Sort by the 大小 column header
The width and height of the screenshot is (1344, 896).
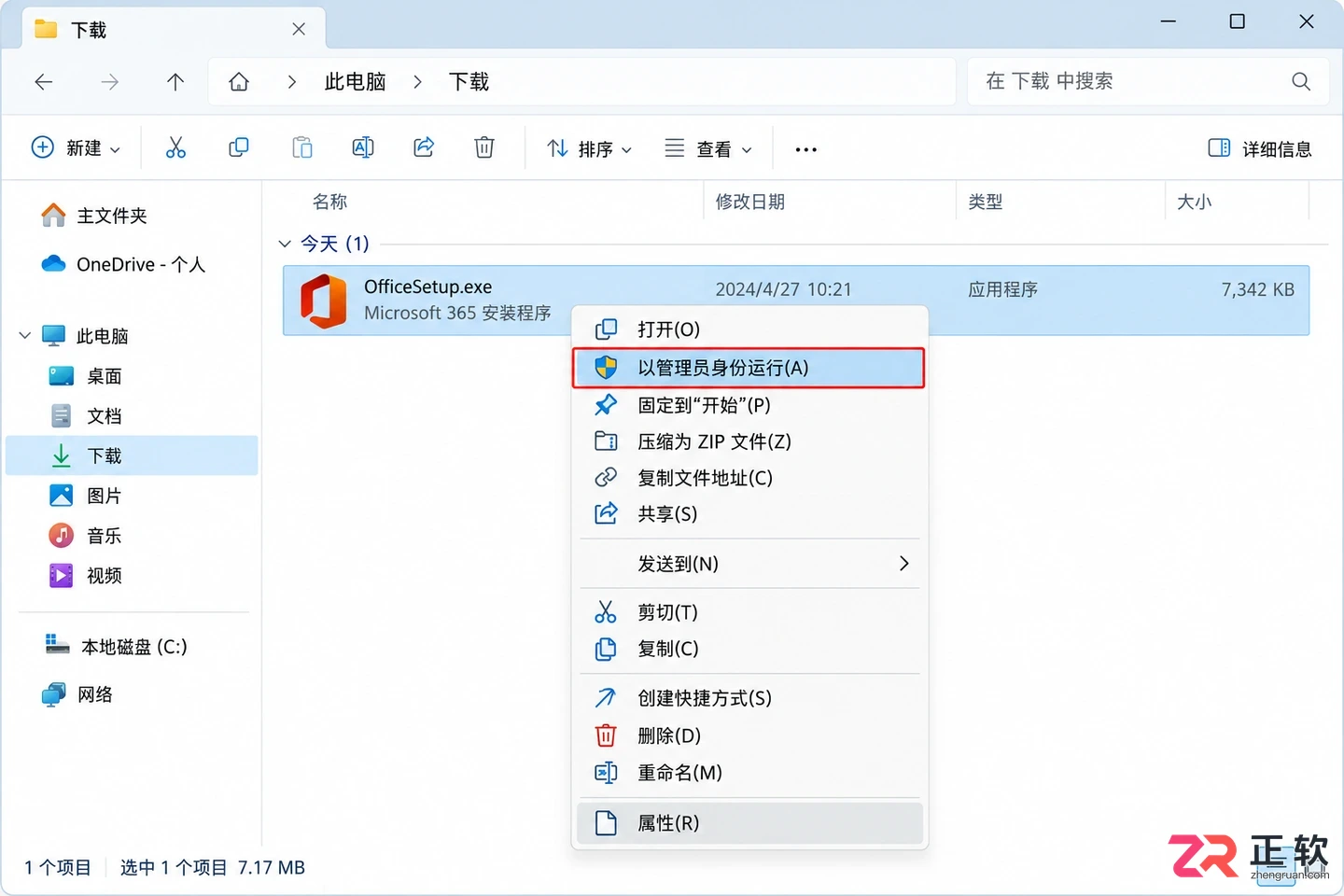(1194, 202)
